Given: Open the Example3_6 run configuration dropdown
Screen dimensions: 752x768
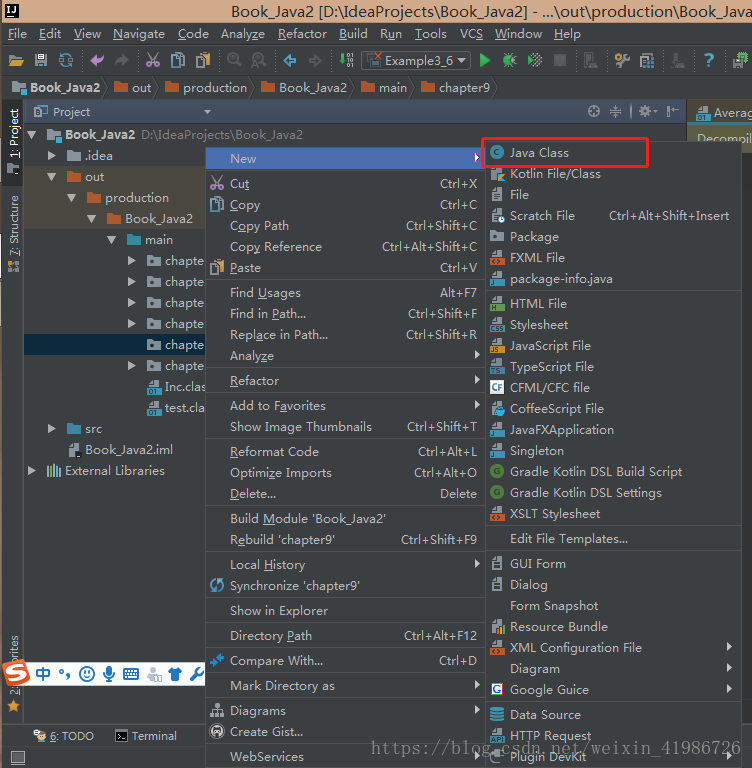Looking at the screenshot, I should coord(416,60).
